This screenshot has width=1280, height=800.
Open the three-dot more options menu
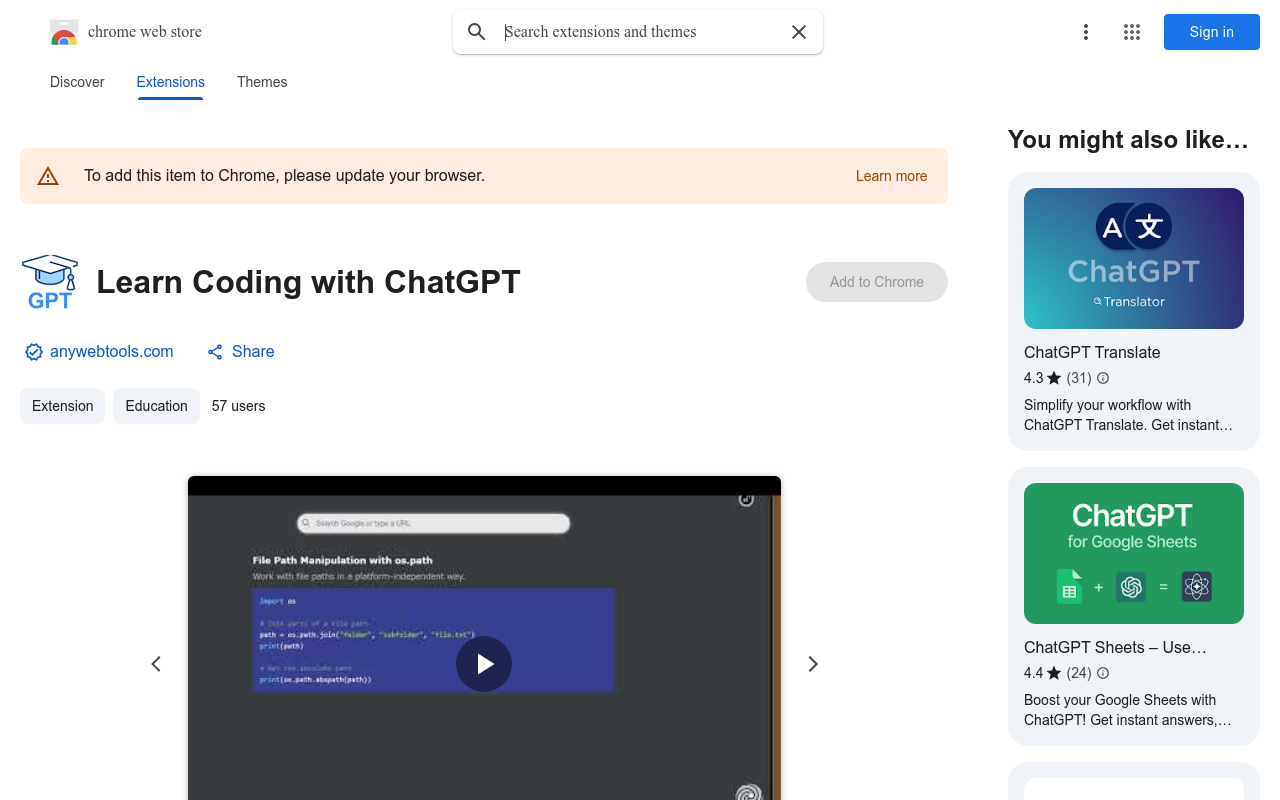point(1086,32)
